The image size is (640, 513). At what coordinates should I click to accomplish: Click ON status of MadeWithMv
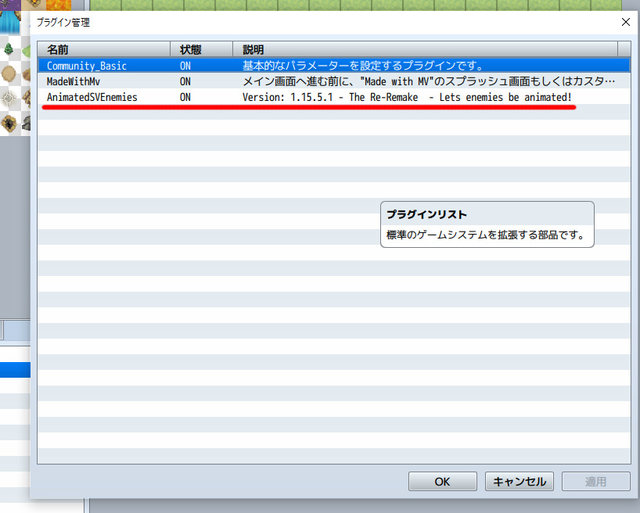coord(185,82)
